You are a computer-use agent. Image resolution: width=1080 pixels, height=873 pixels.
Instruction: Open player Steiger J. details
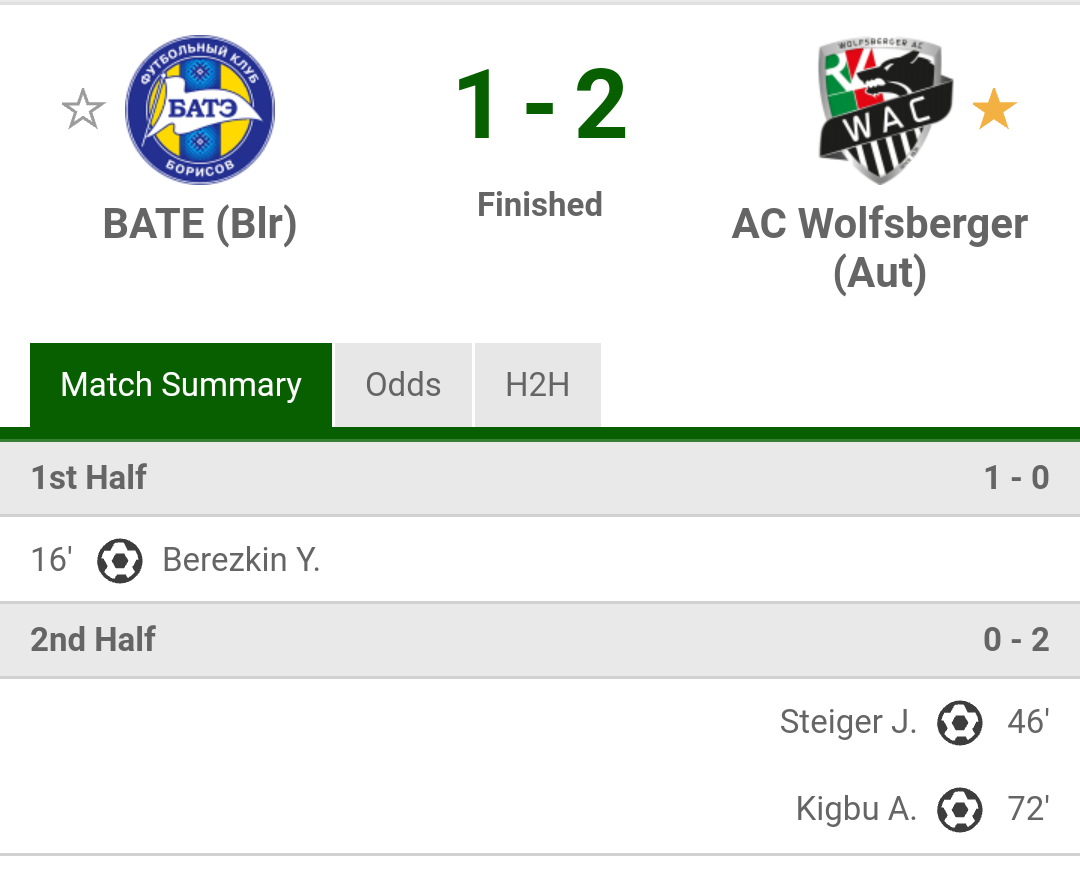point(849,722)
